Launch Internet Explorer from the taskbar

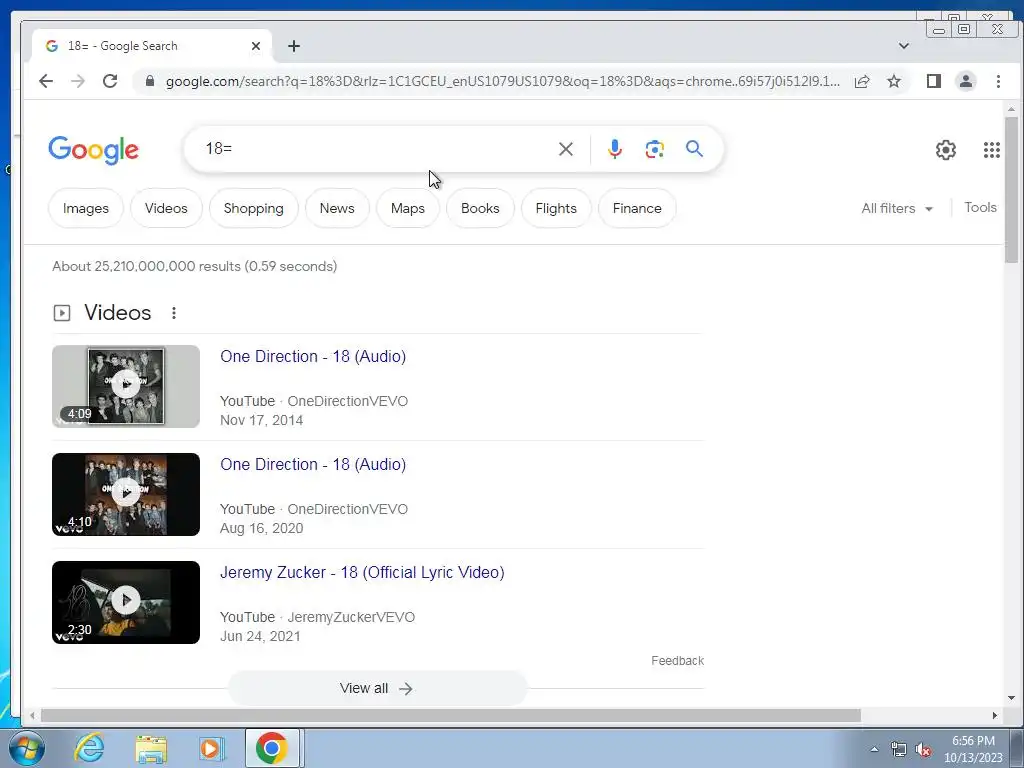coord(89,748)
